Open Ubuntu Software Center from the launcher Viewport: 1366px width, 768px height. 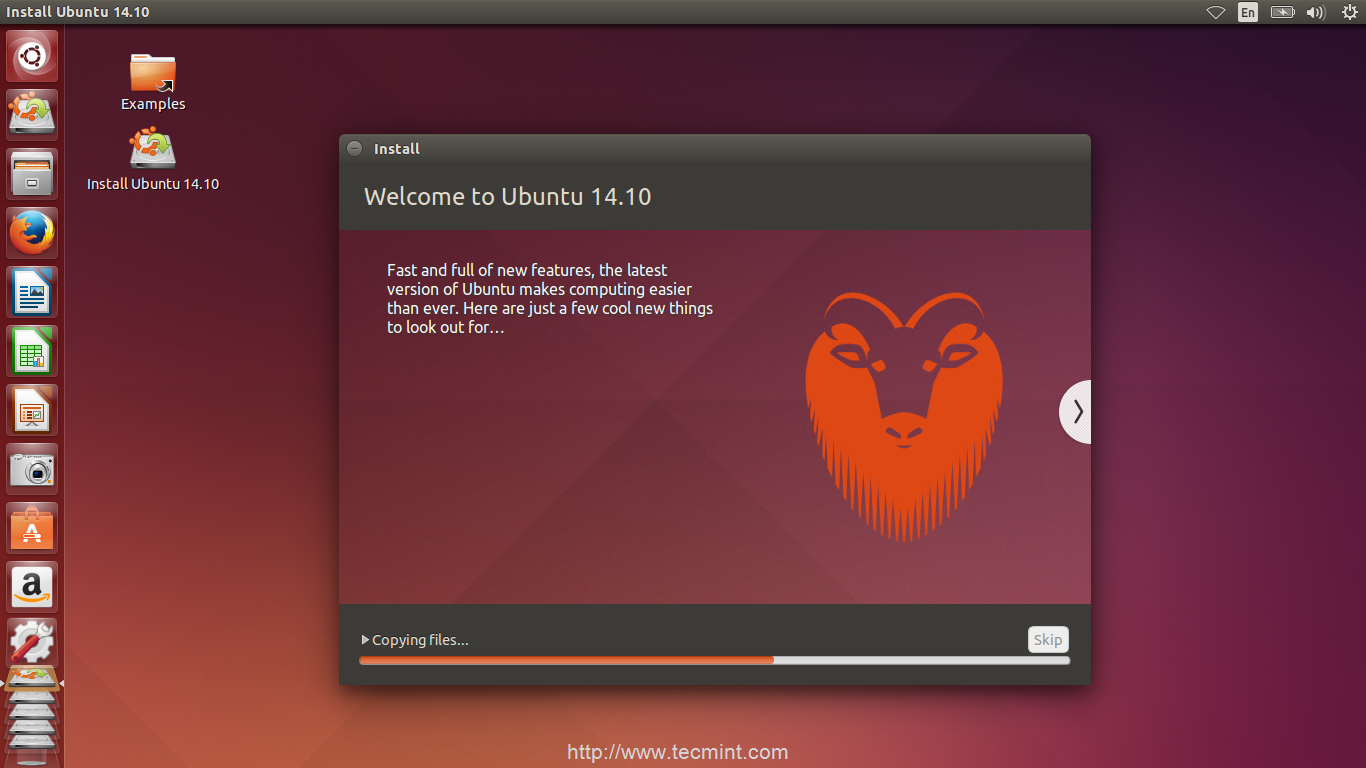(x=32, y=528)
